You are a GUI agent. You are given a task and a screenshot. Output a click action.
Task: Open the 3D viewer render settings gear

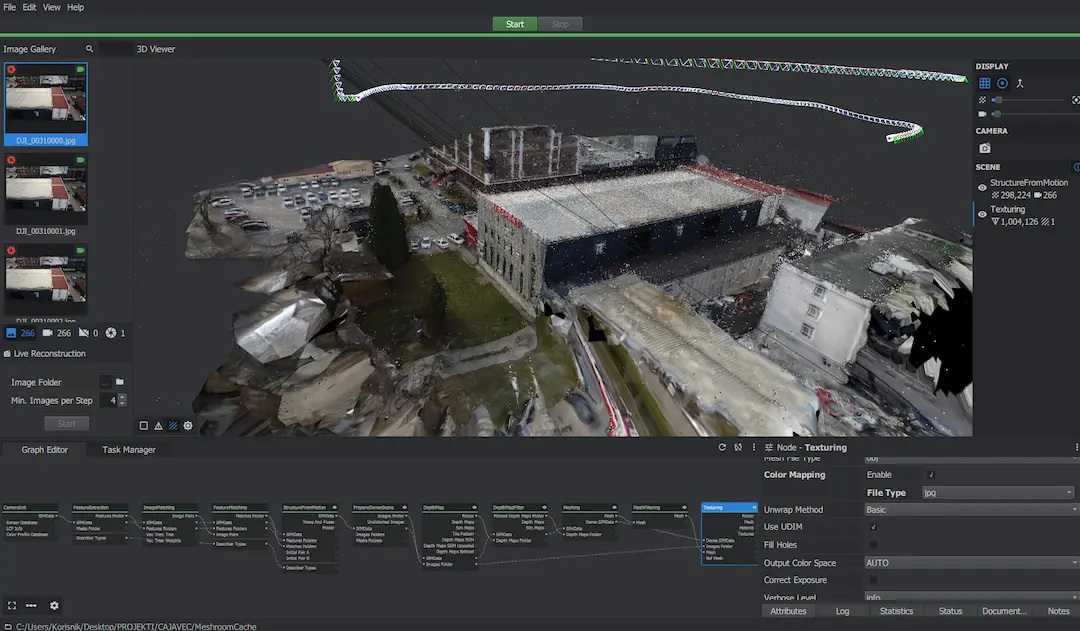pyautogui.click(x=188, y=426)
